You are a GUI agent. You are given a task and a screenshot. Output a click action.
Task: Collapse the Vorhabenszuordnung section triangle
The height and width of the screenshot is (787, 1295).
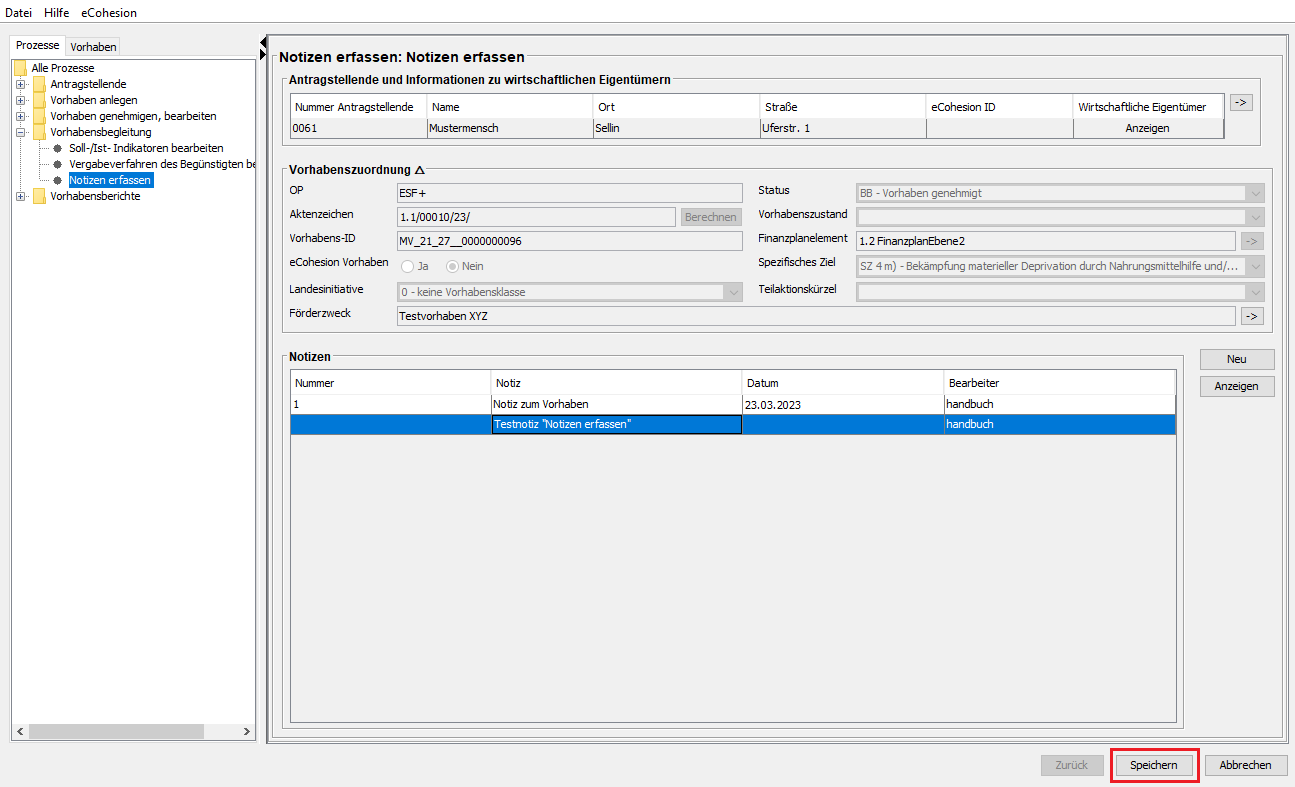point(420,170)
